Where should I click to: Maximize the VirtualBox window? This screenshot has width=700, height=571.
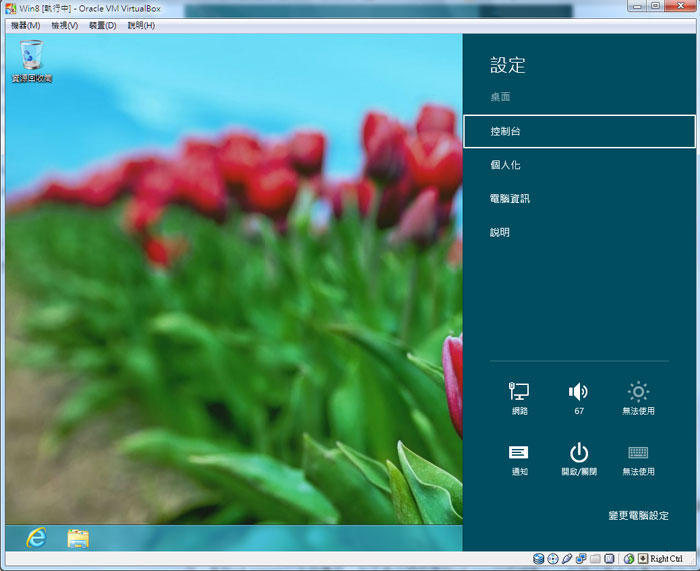point(655,6)
